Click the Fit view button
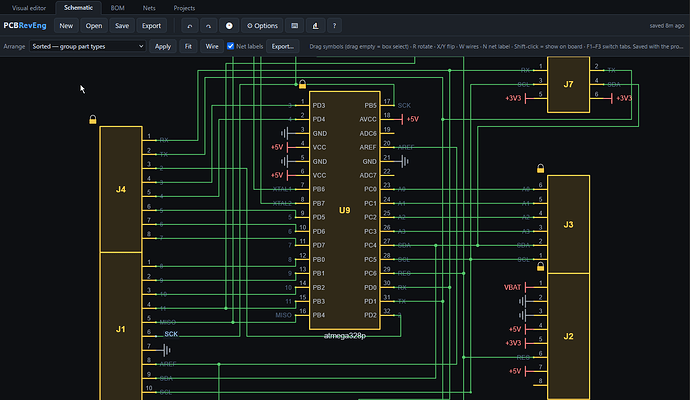The width and height of the screenshot is (690, 400). pyautogui.click(x=188, y=46)
